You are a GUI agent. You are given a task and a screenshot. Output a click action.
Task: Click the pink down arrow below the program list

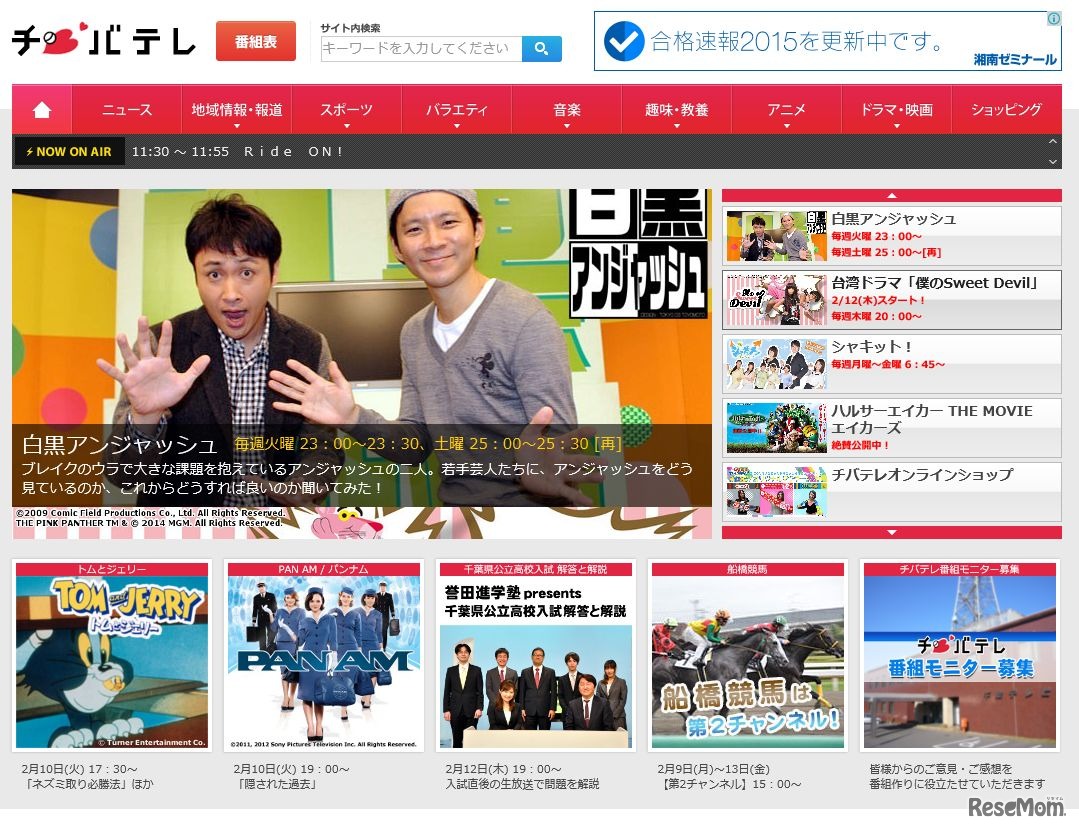point(891,532)
